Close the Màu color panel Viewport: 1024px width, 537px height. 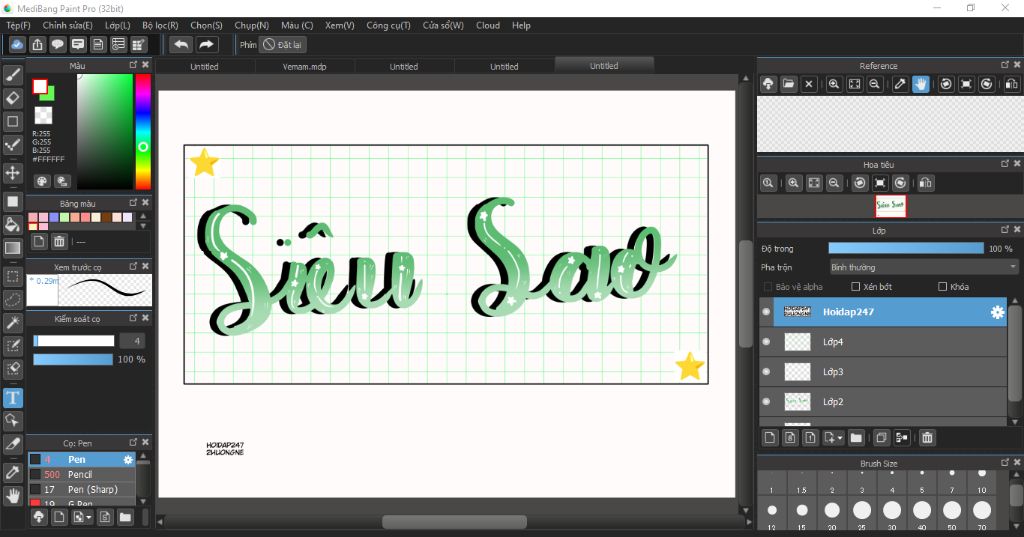[146, 65]
